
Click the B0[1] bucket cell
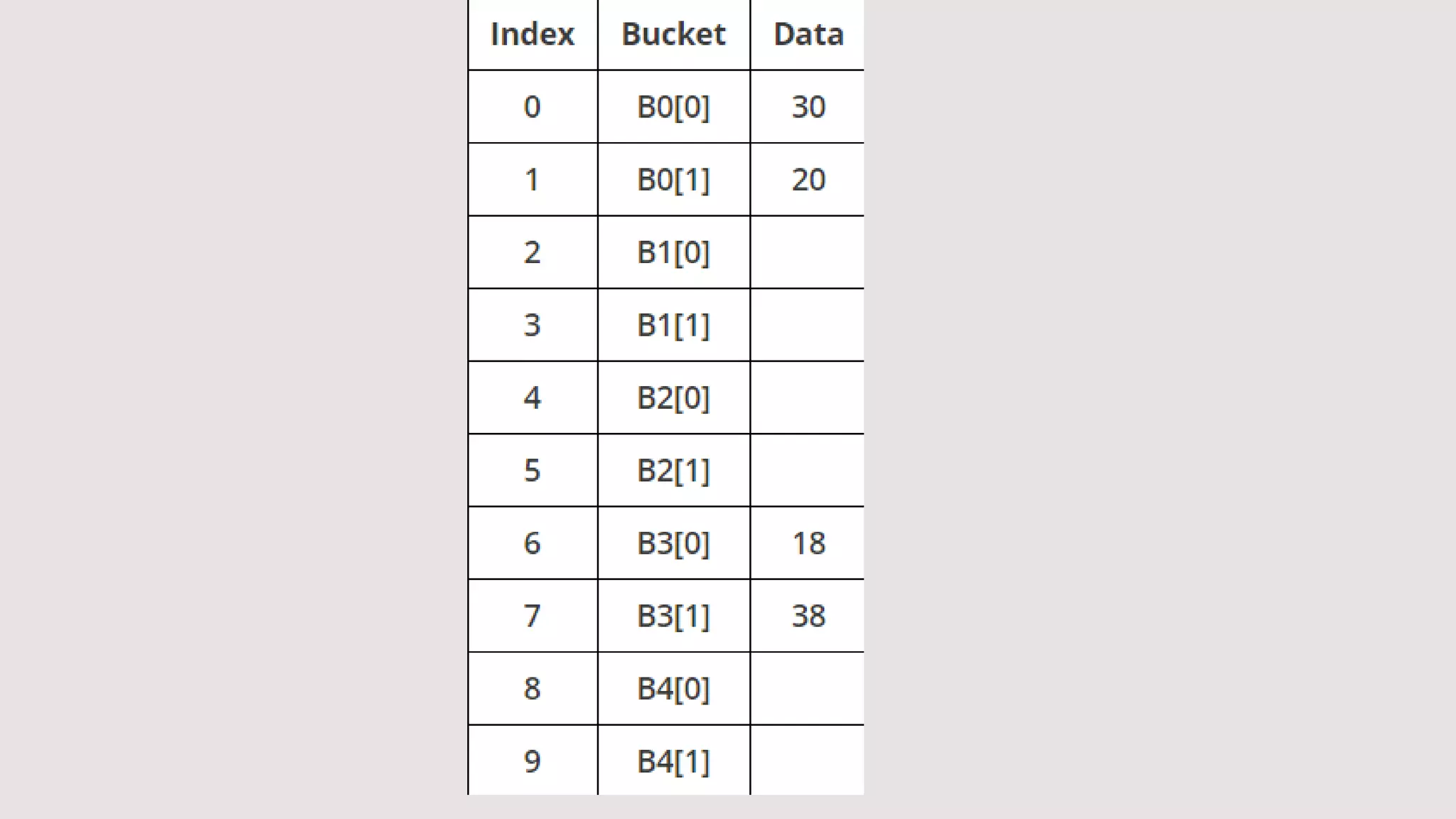click(x=673, y=179)
